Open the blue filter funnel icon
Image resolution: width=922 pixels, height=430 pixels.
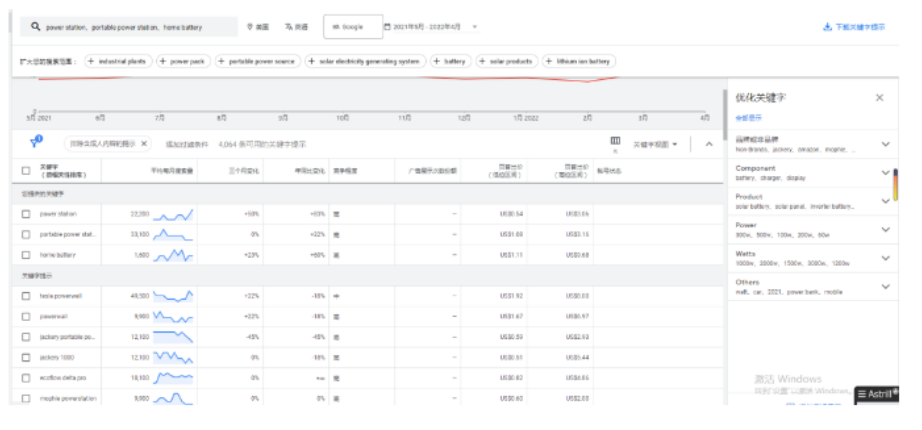(x=35, y=143)
